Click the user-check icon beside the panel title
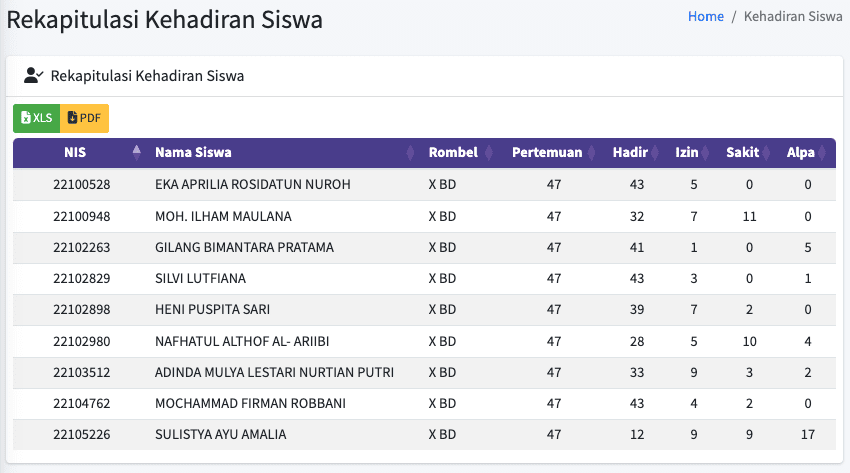Screen dimensions: 850x473 tap(33, 75)
